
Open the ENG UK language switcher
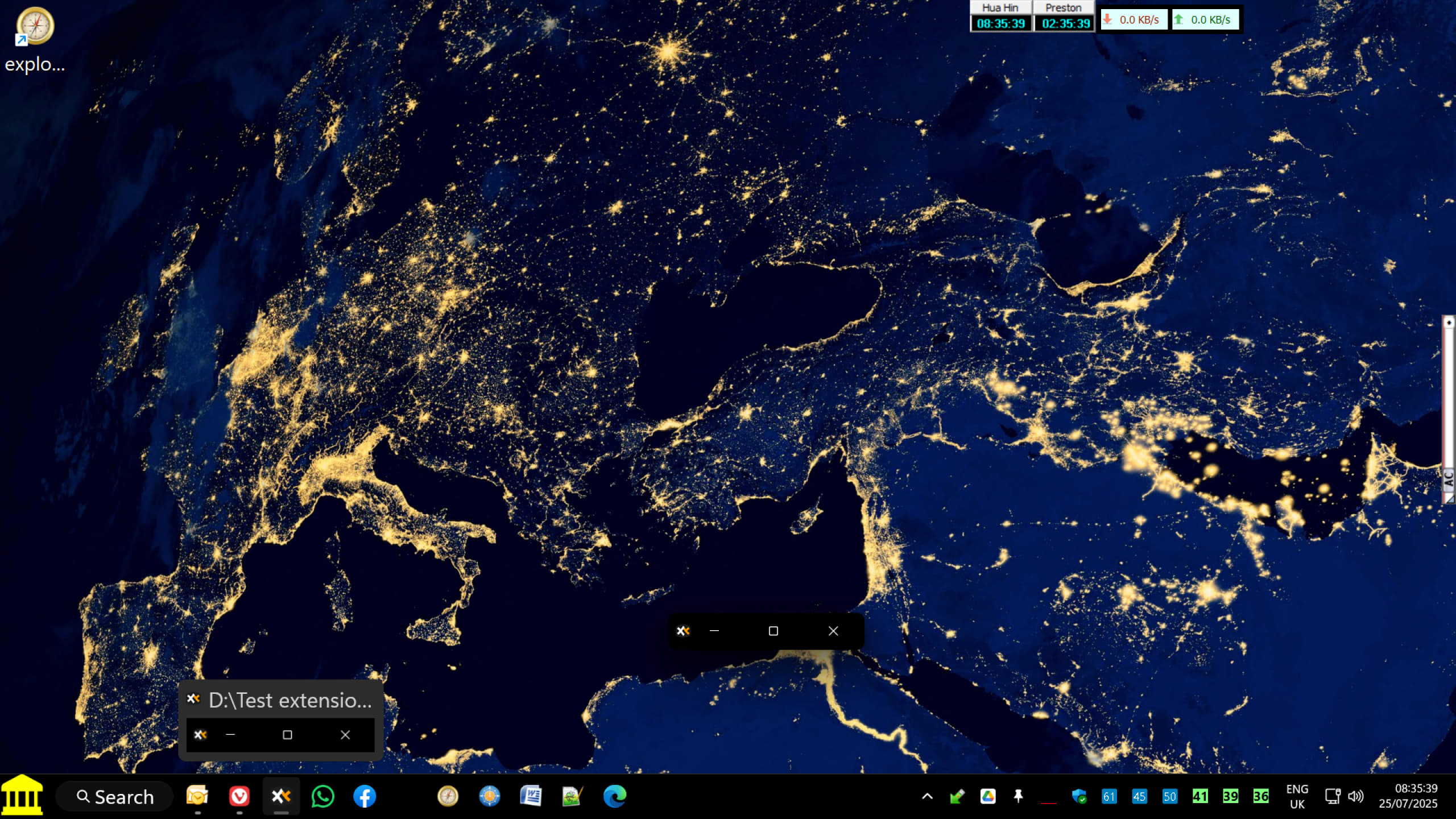(1297, 796)
